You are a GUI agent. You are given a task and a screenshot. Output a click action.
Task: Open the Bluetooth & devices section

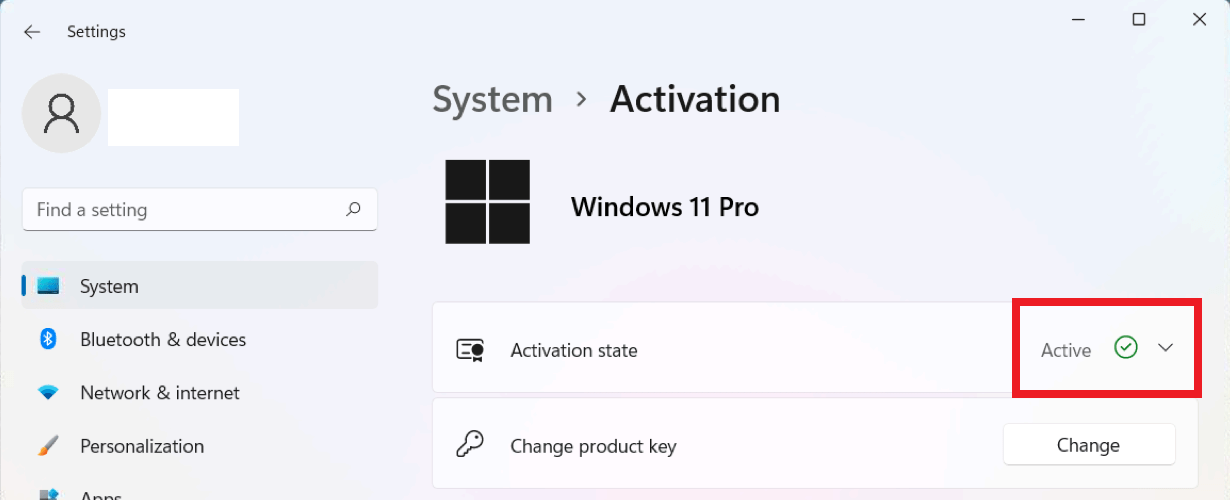(163, 340)
